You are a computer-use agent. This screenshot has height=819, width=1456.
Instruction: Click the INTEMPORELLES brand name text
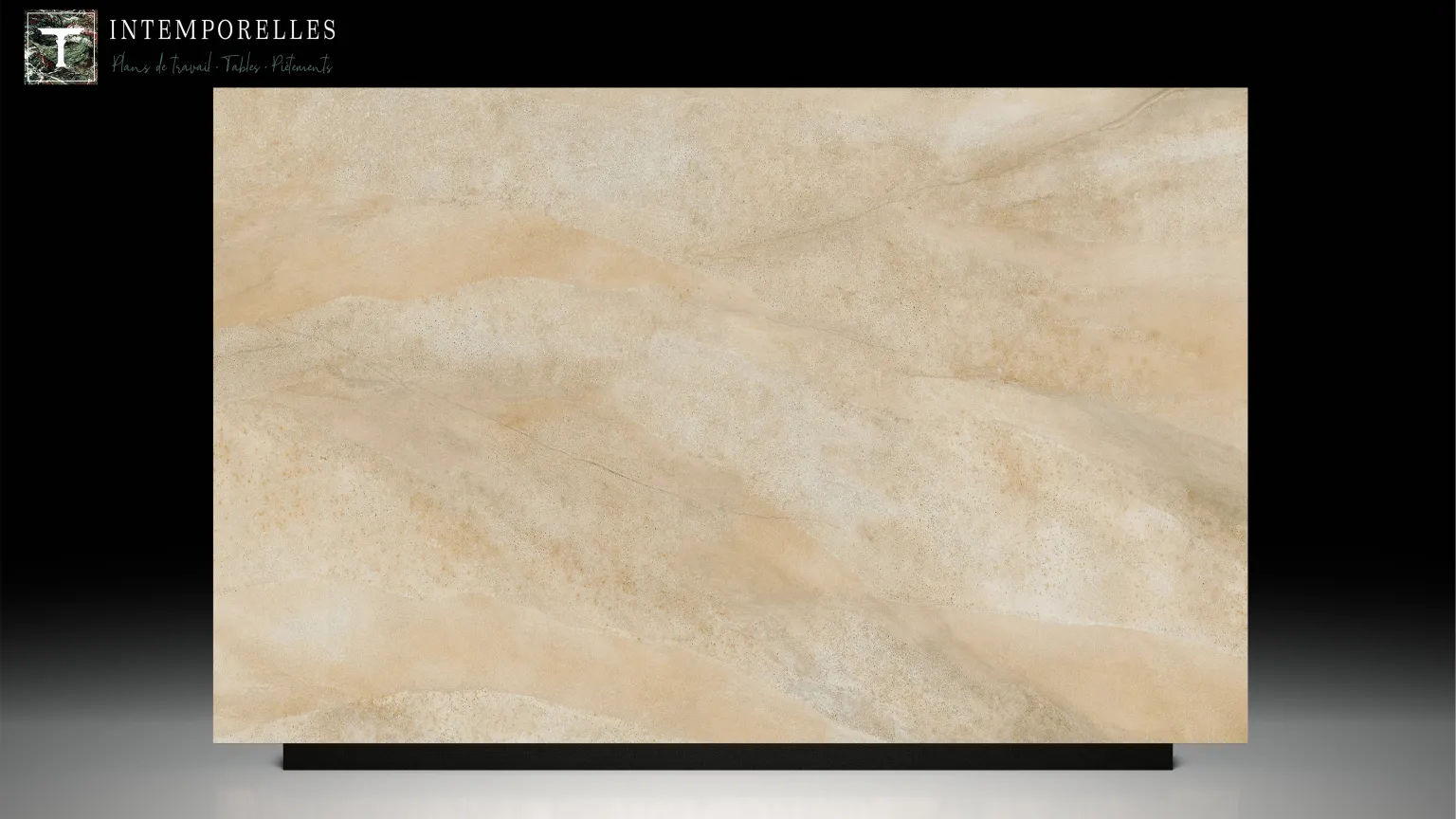tap(223, 30)
